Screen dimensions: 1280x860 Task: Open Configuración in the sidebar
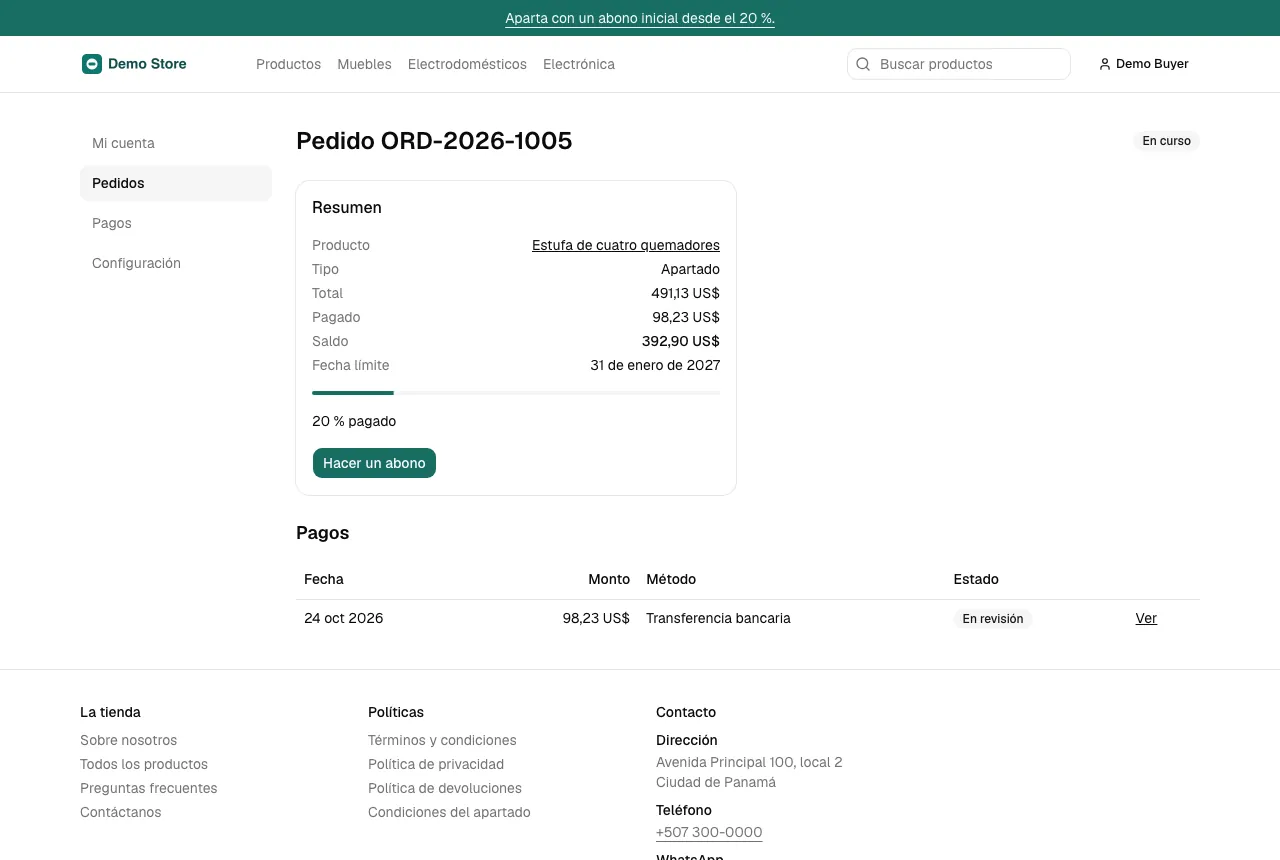[176, 263]
